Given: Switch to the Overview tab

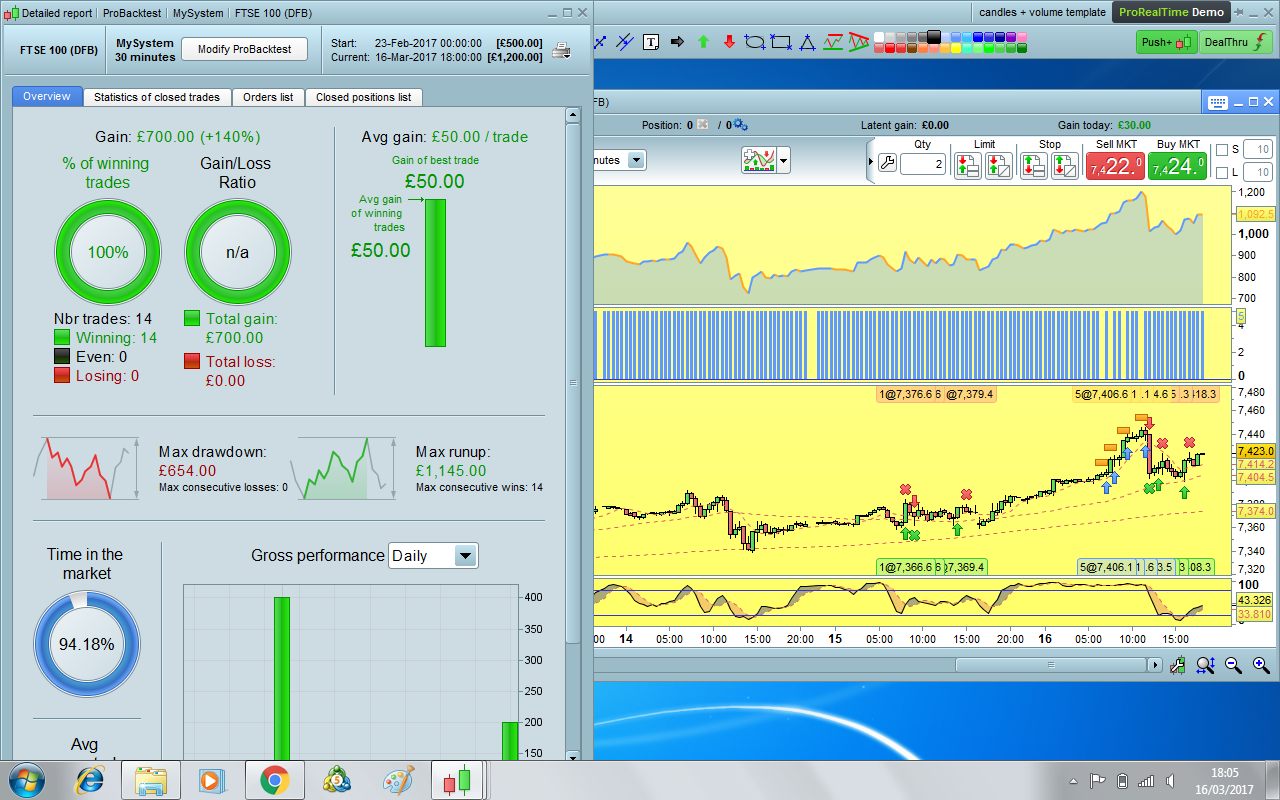Looking at the screenshot, I should (x=47, y=97).
